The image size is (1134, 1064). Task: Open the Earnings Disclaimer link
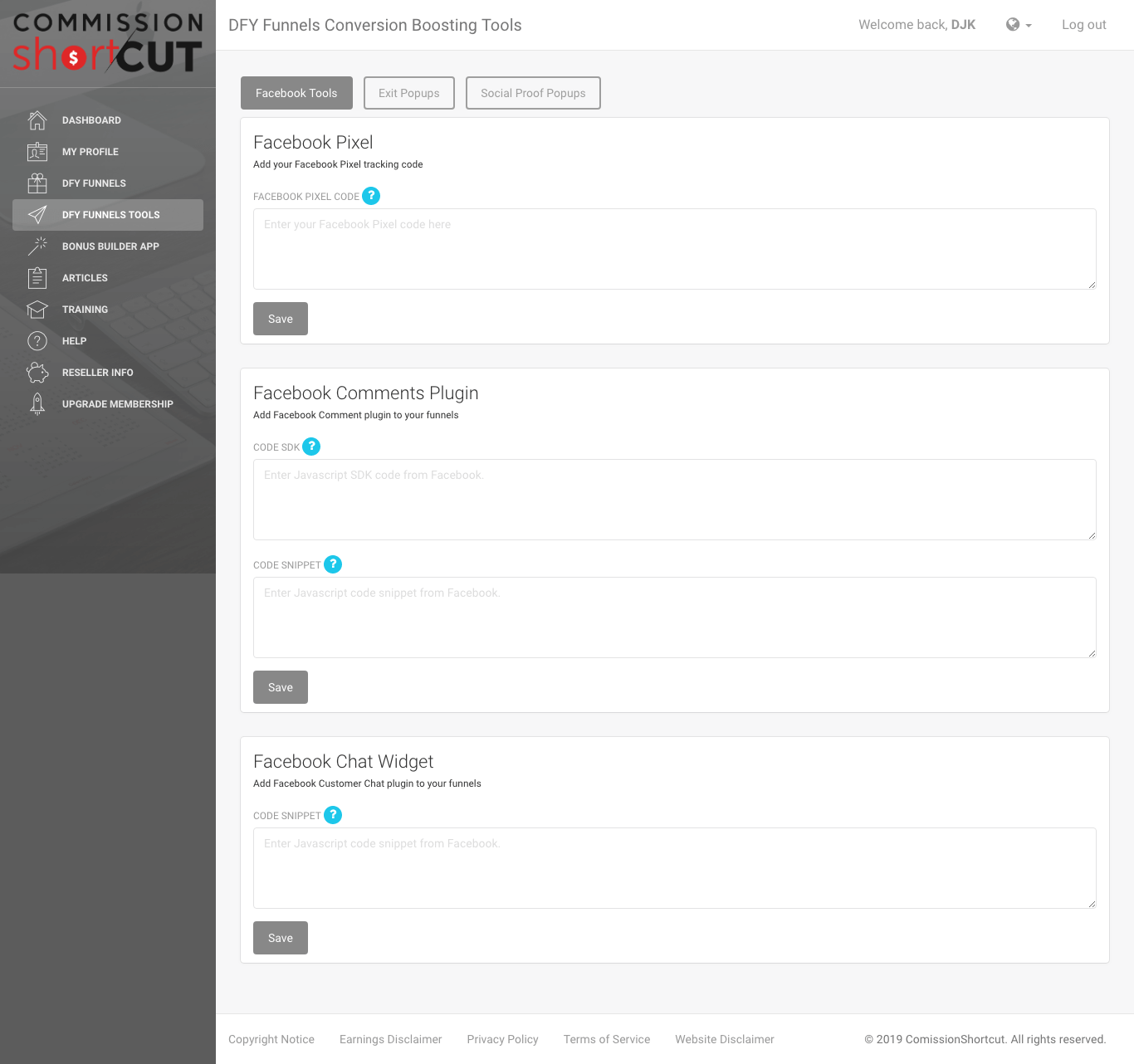tap(391, 1039)
